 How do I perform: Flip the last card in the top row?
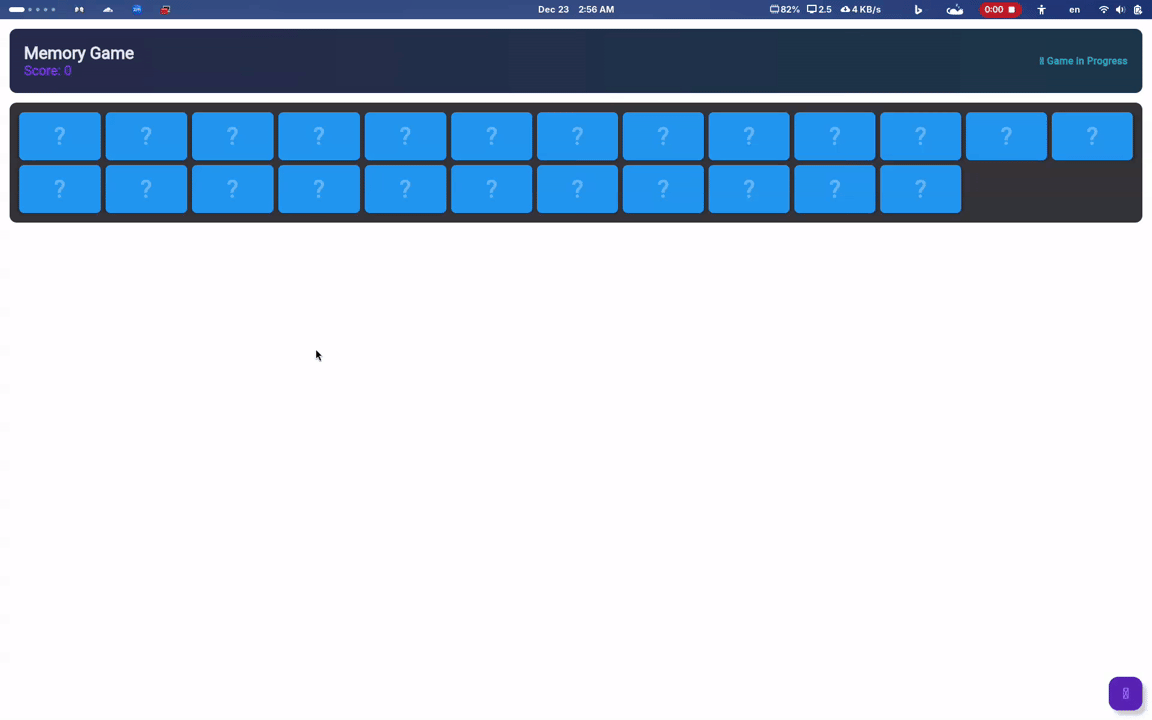coord(1092,136)
